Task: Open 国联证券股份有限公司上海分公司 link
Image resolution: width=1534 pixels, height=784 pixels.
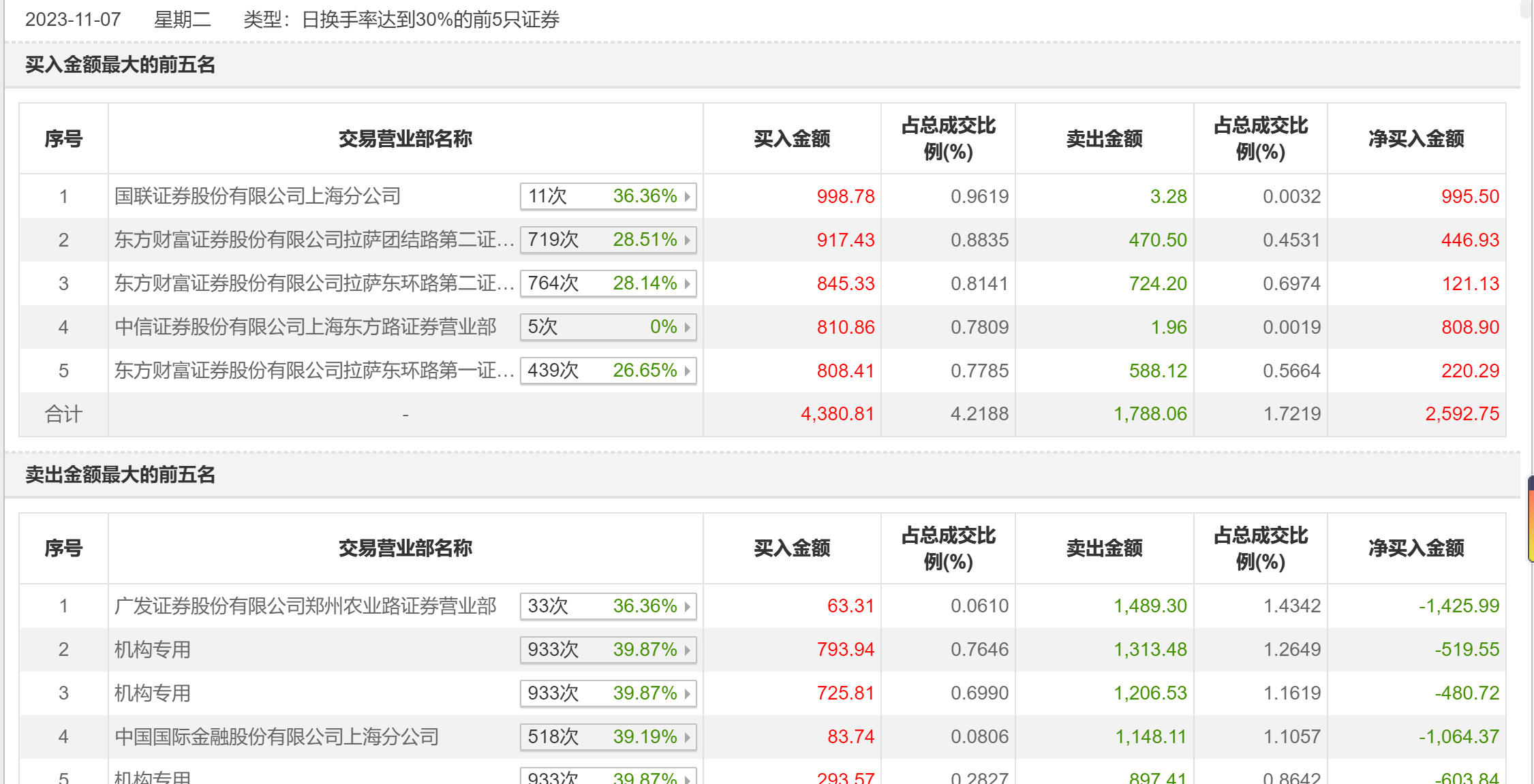Action: coord(258,196)
